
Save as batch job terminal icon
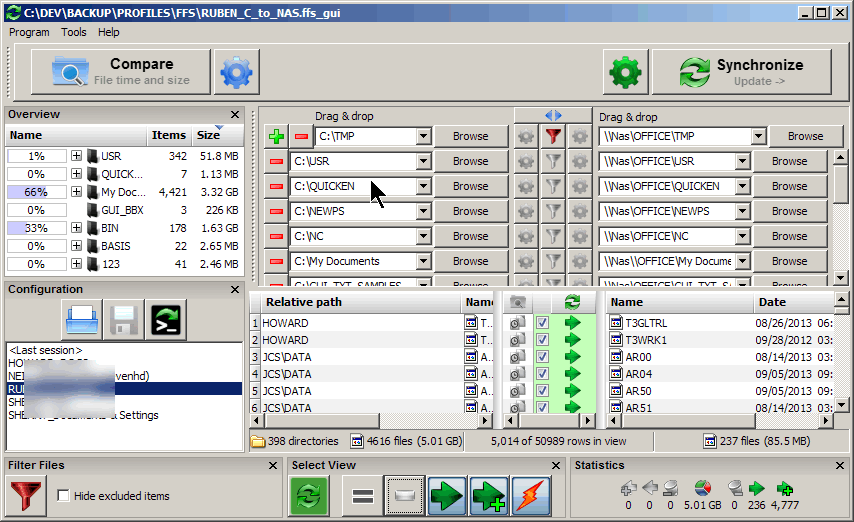166,319
